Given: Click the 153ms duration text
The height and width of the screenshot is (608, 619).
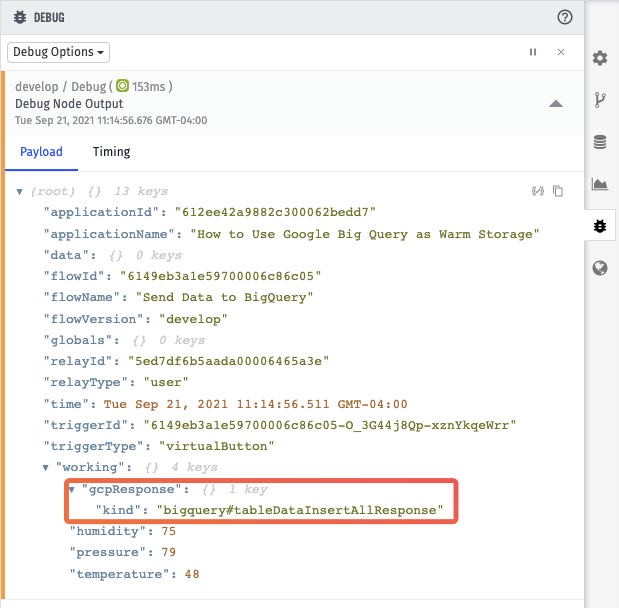Looking at the screenshot, I should (x=148, y=86).
